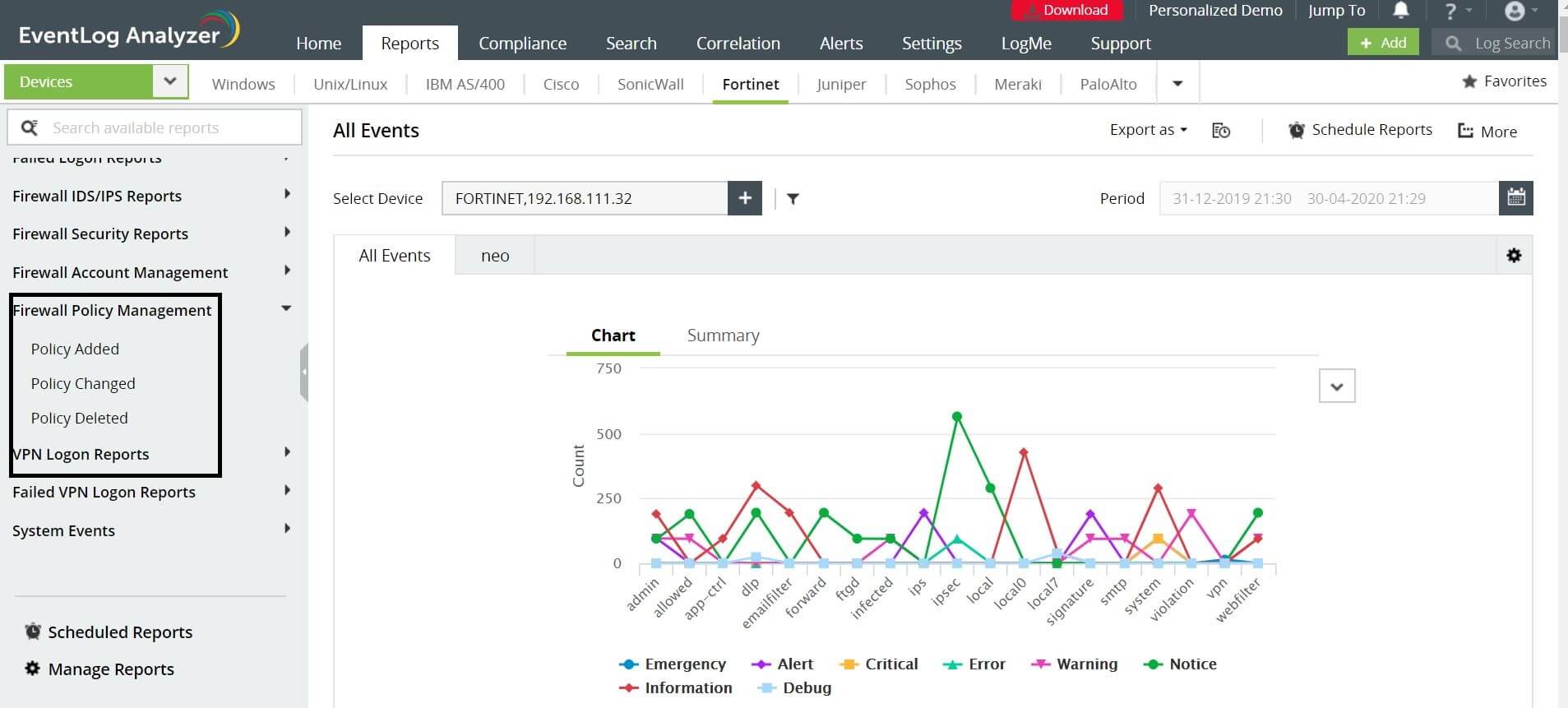Select the SonicWall device tab
This screenshot has height=708, width=1568.
[x=650, y=84]
